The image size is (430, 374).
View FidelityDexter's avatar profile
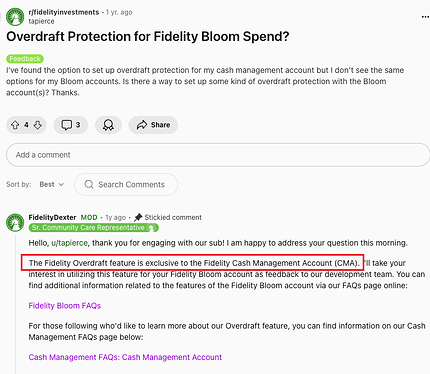pyautogui.click(x=15, y=222)
